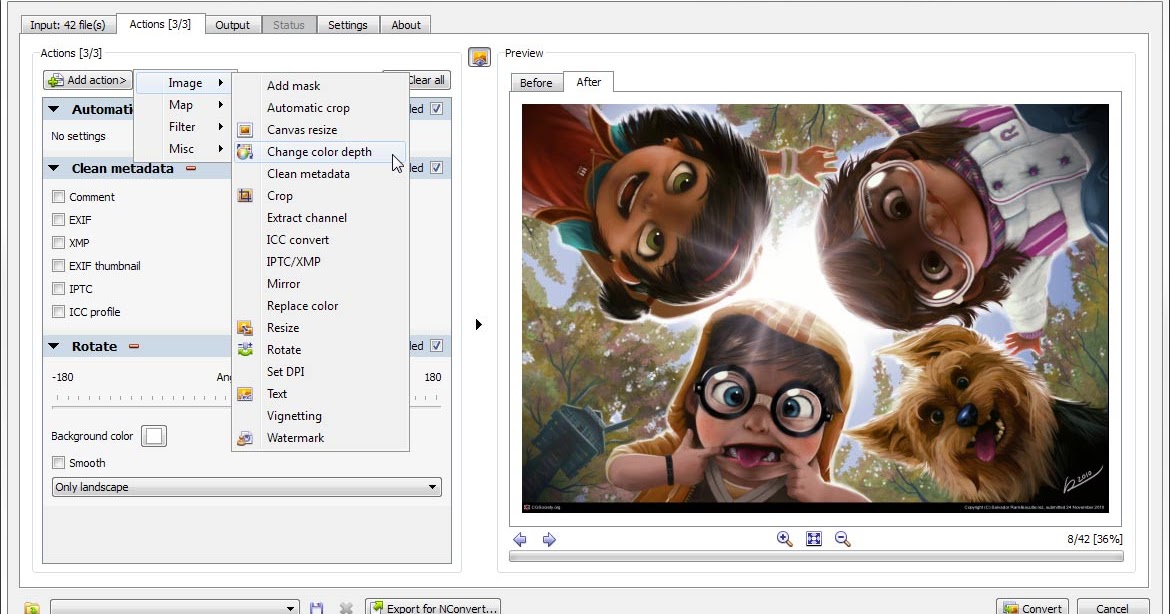Toggle the Smooth checkbox
The width and height of the screenshot is (1170, 614).
pos(58,463)
